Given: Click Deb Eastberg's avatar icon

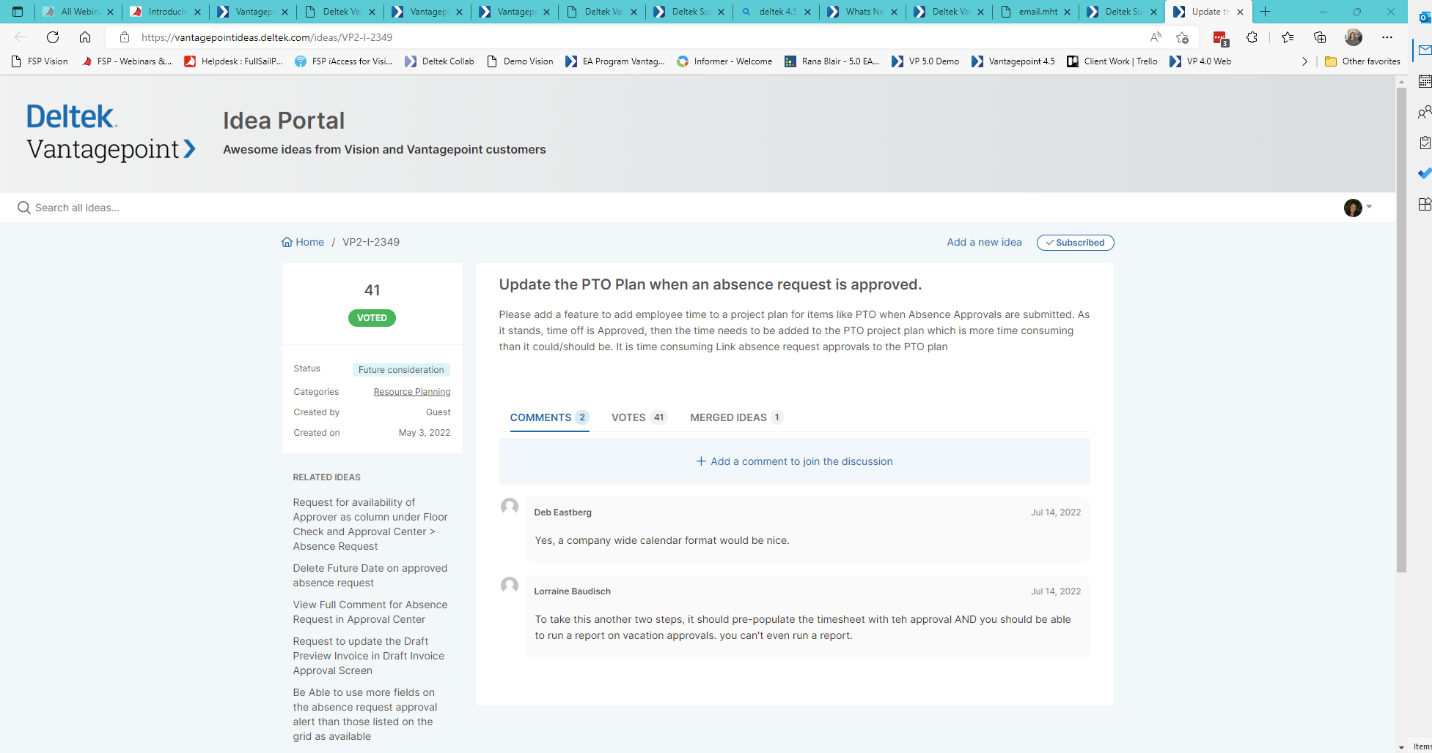Looking at the screenshot, I should click(x=510, y=507).
